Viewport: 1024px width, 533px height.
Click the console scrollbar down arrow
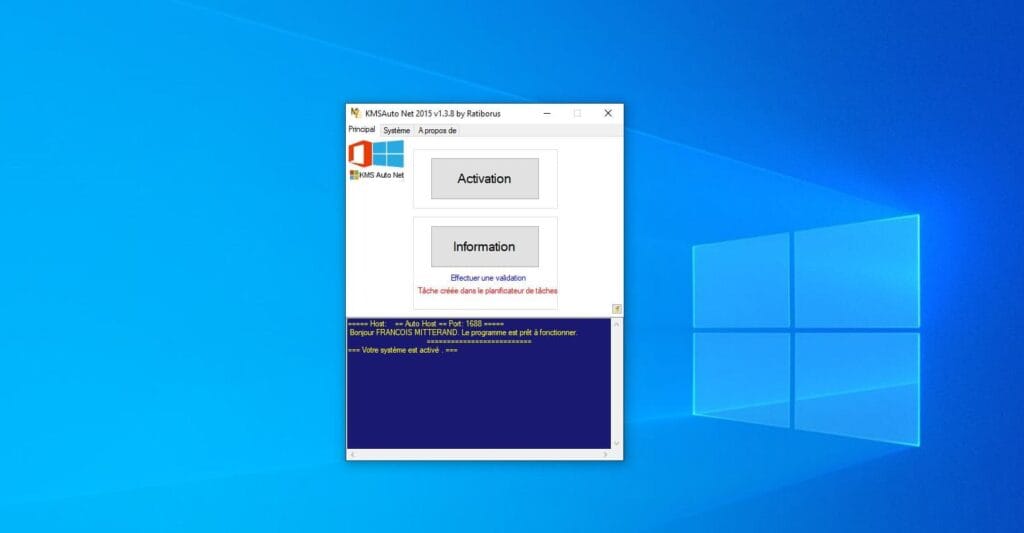pos(617,443)
